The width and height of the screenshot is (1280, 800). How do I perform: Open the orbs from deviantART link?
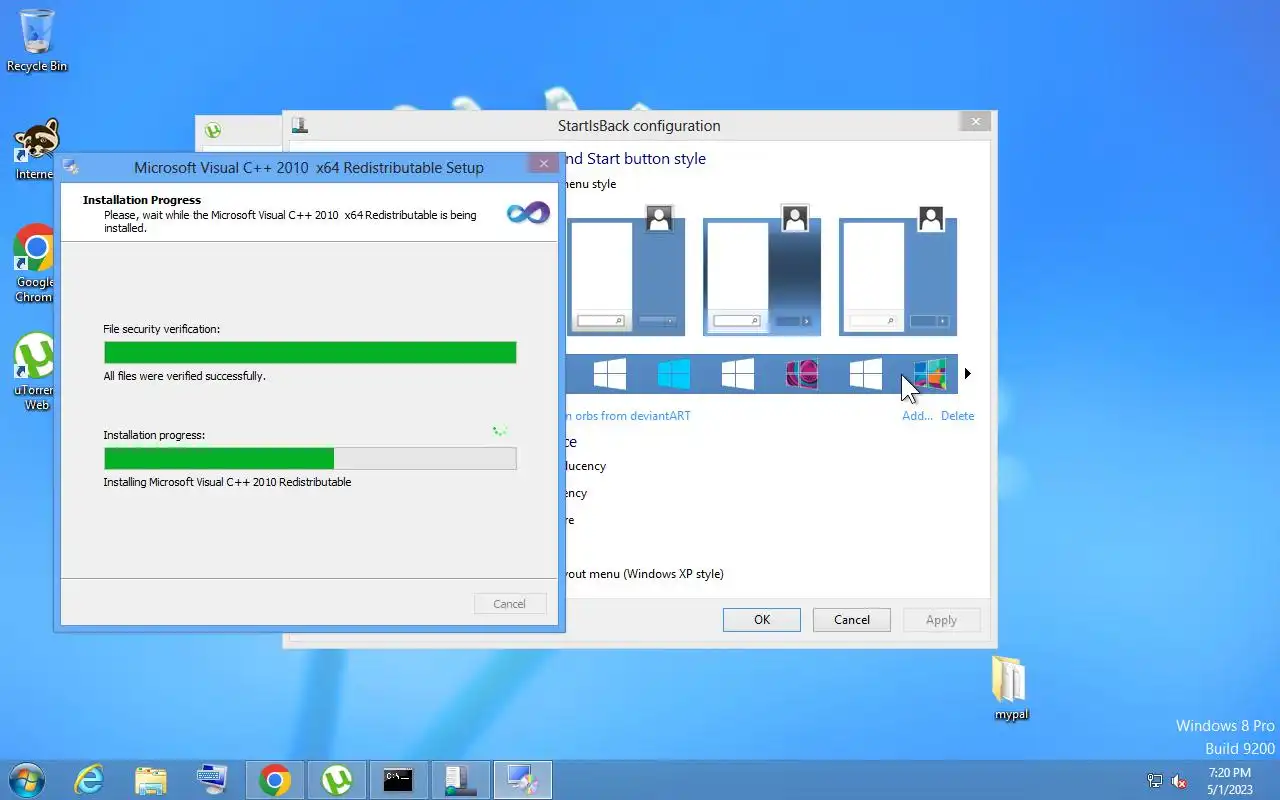628,416
